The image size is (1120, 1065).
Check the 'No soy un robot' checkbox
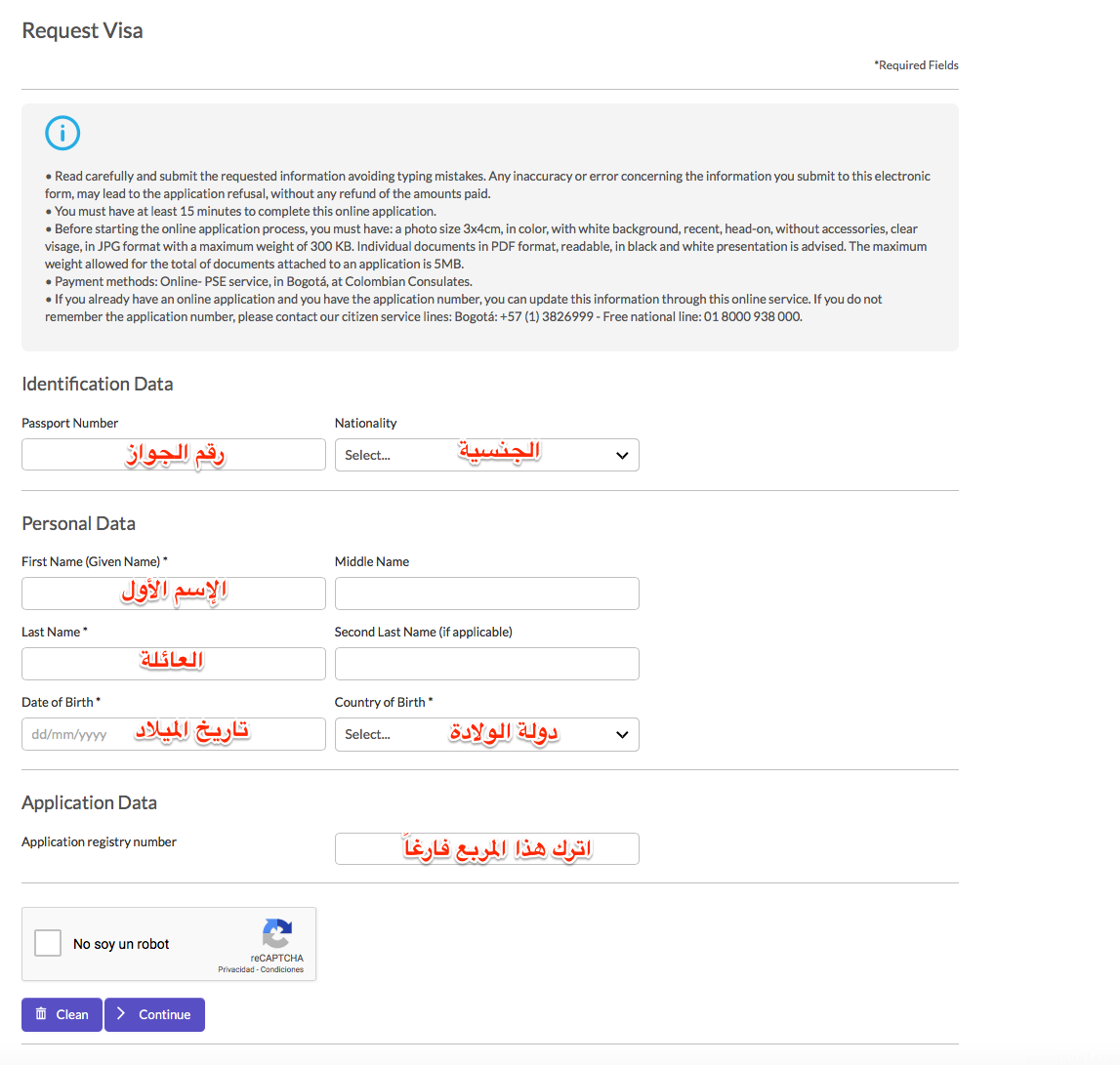click(48, 943)
